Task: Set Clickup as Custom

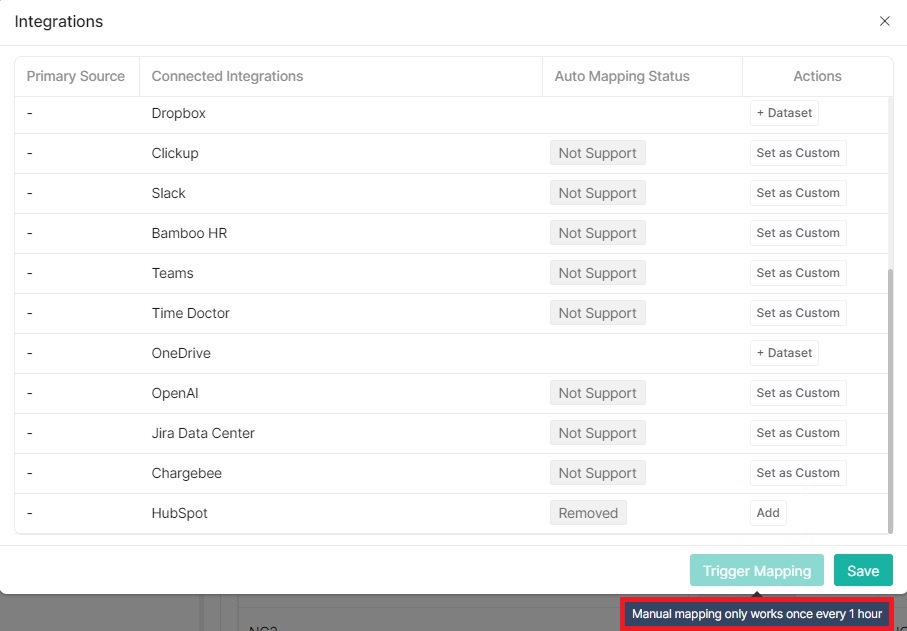Action: pyautogui.click(x=797, y=153)
